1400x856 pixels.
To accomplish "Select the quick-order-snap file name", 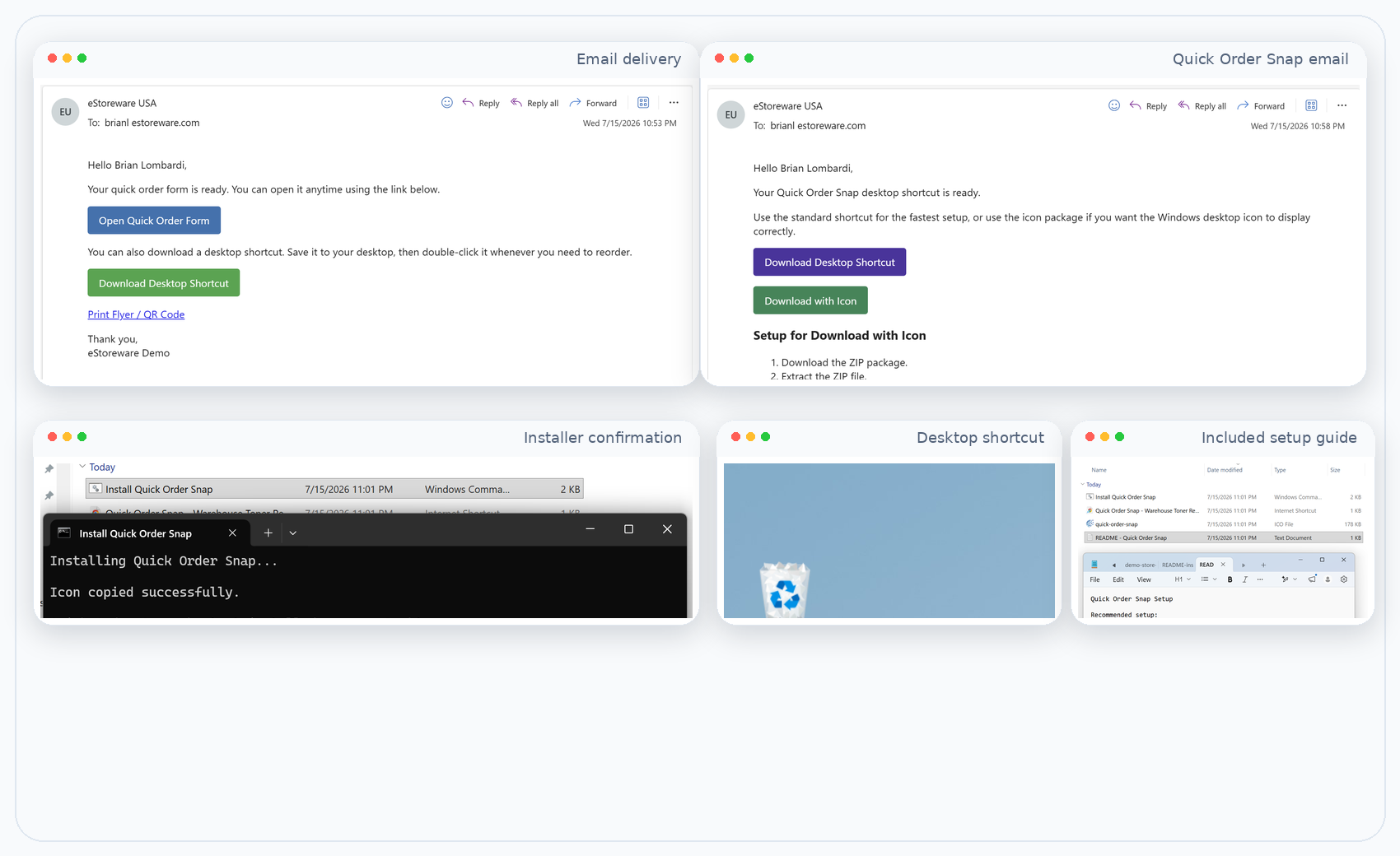I will coord(1117,524).
